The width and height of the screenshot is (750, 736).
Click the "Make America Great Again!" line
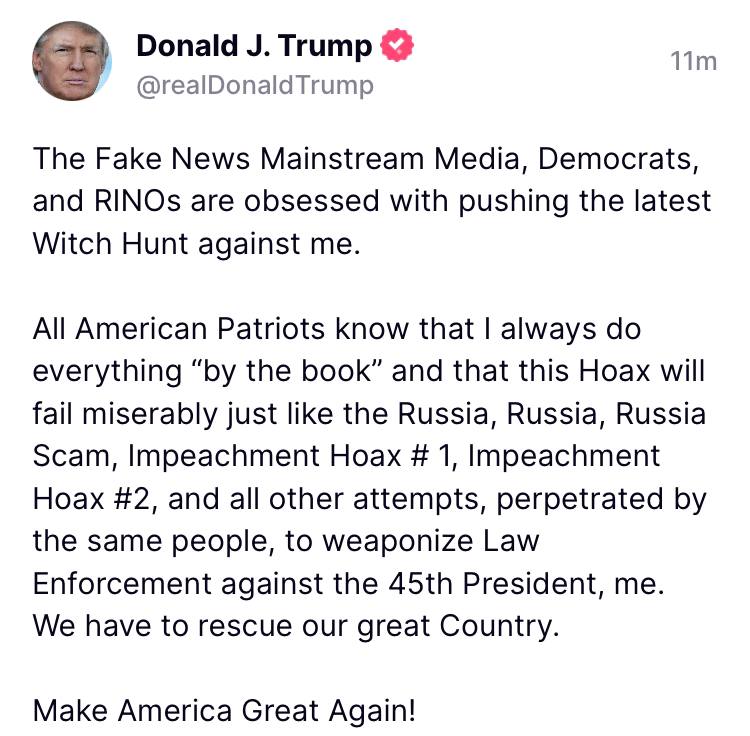pyautogui.click(x=224, y=710)
